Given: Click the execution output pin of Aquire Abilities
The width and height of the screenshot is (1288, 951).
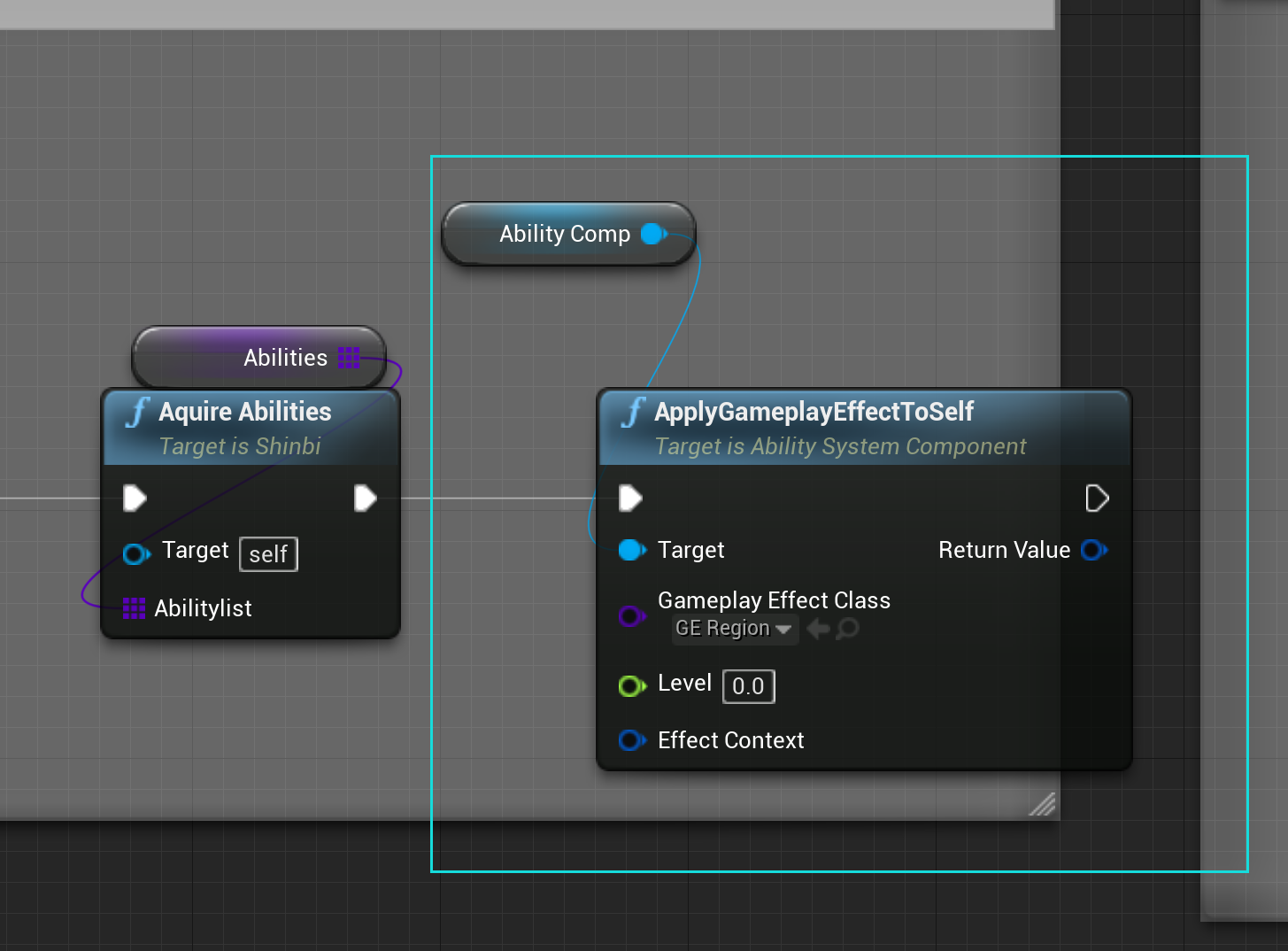Looking at the screenshot, I should (365, 498).
